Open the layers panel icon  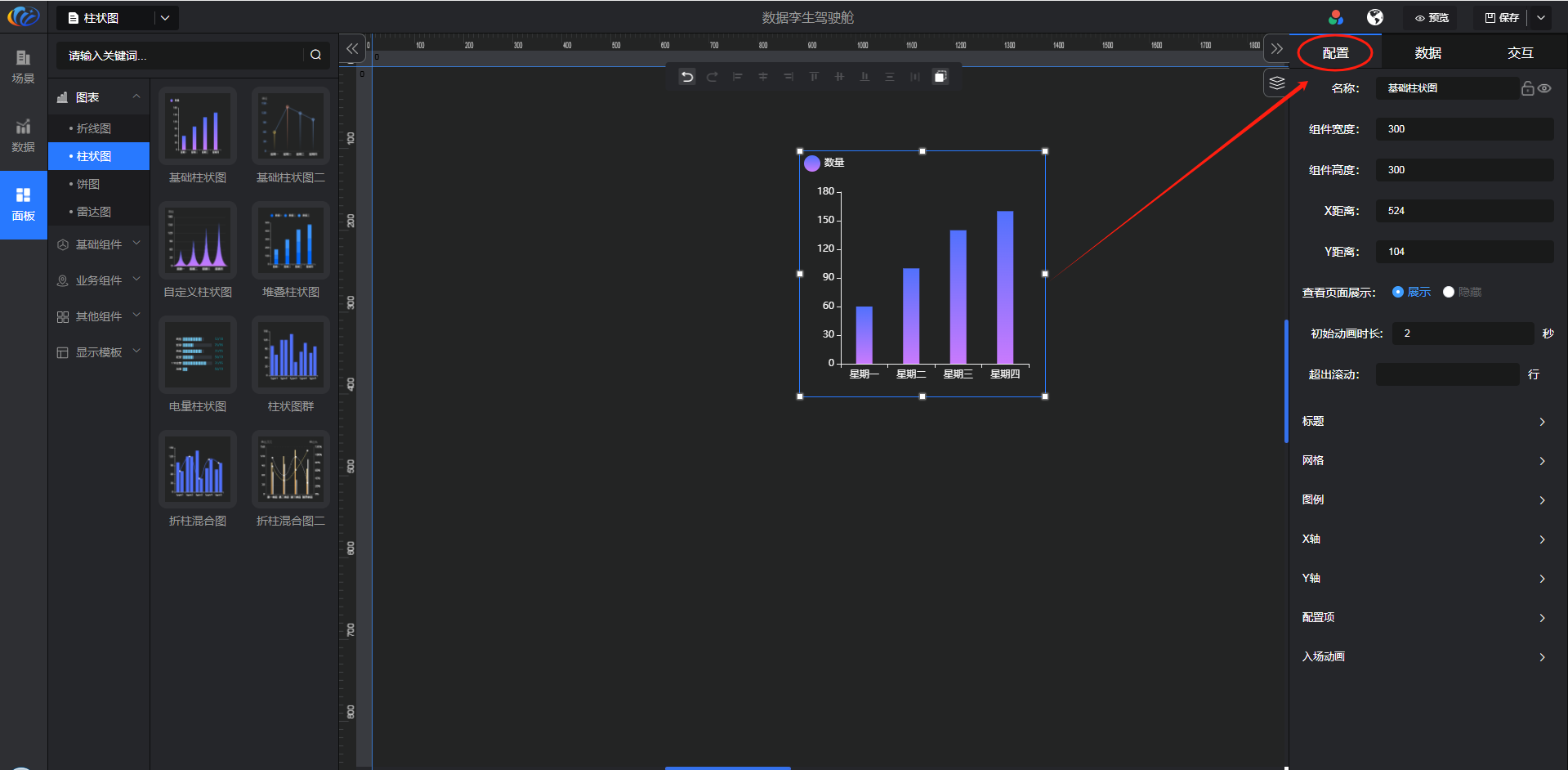1276,83
